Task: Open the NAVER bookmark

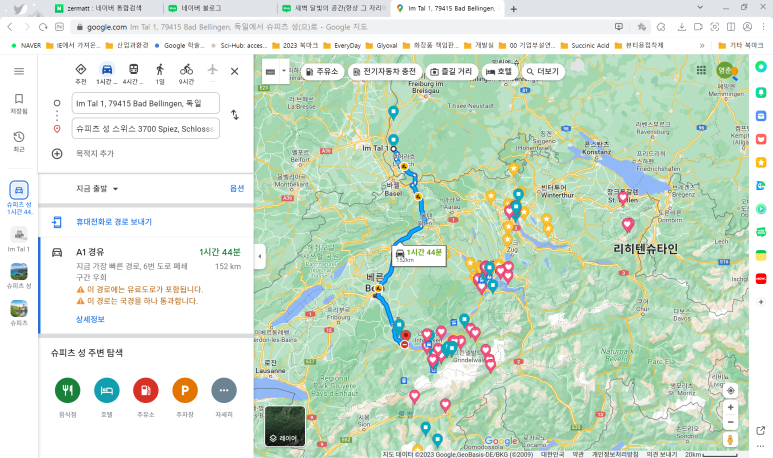Action: tap(26, 45)
